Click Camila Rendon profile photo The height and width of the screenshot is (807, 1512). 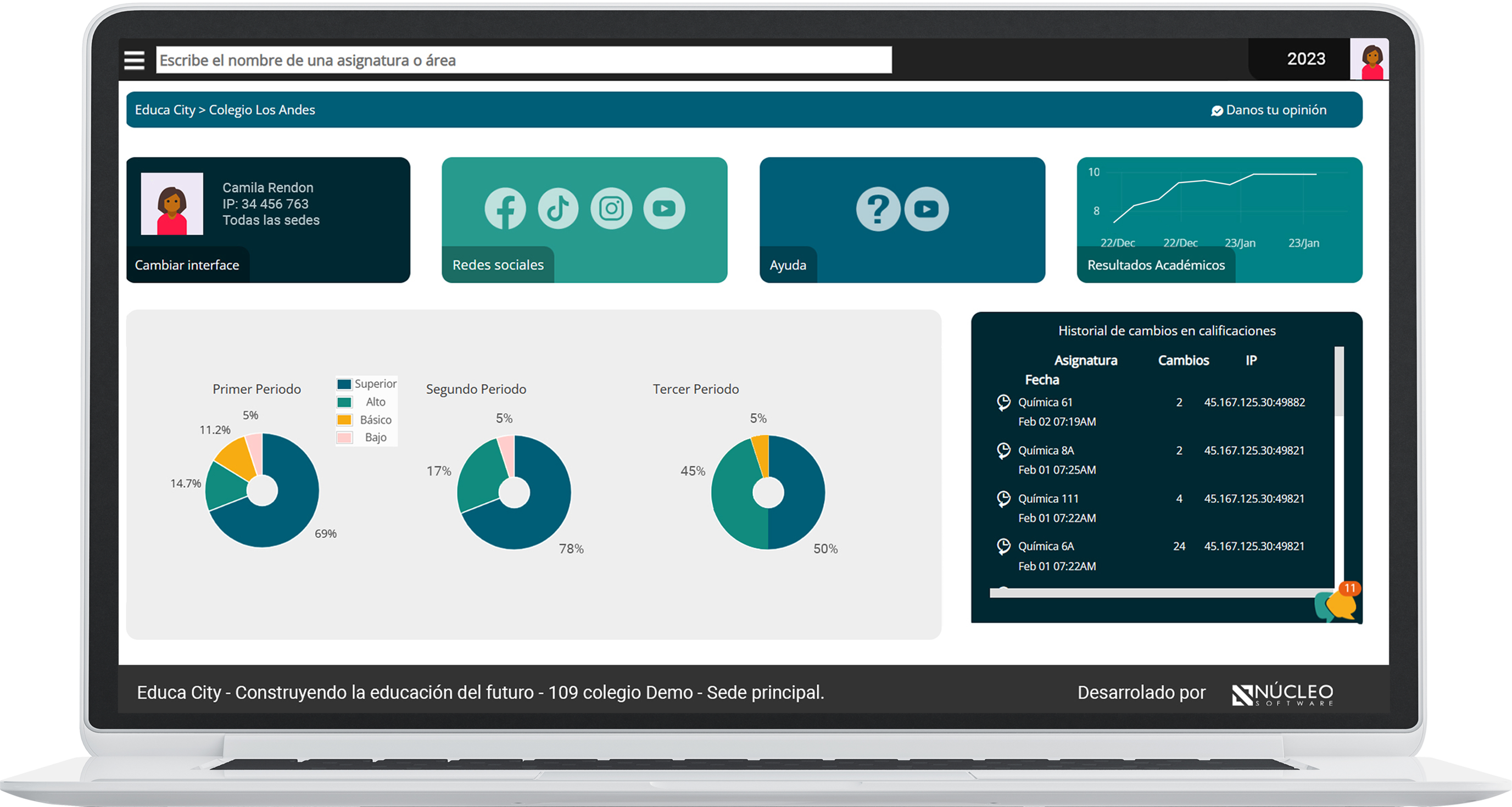click(172, 204)
